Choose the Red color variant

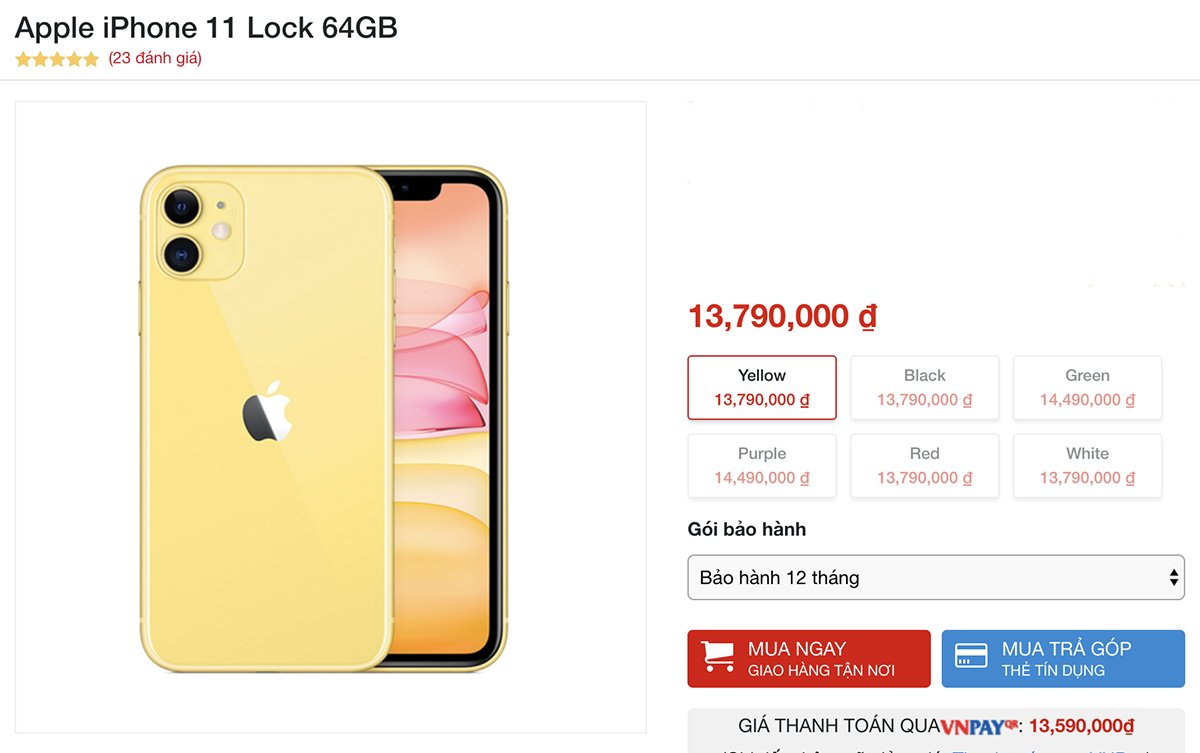(924, 465)
